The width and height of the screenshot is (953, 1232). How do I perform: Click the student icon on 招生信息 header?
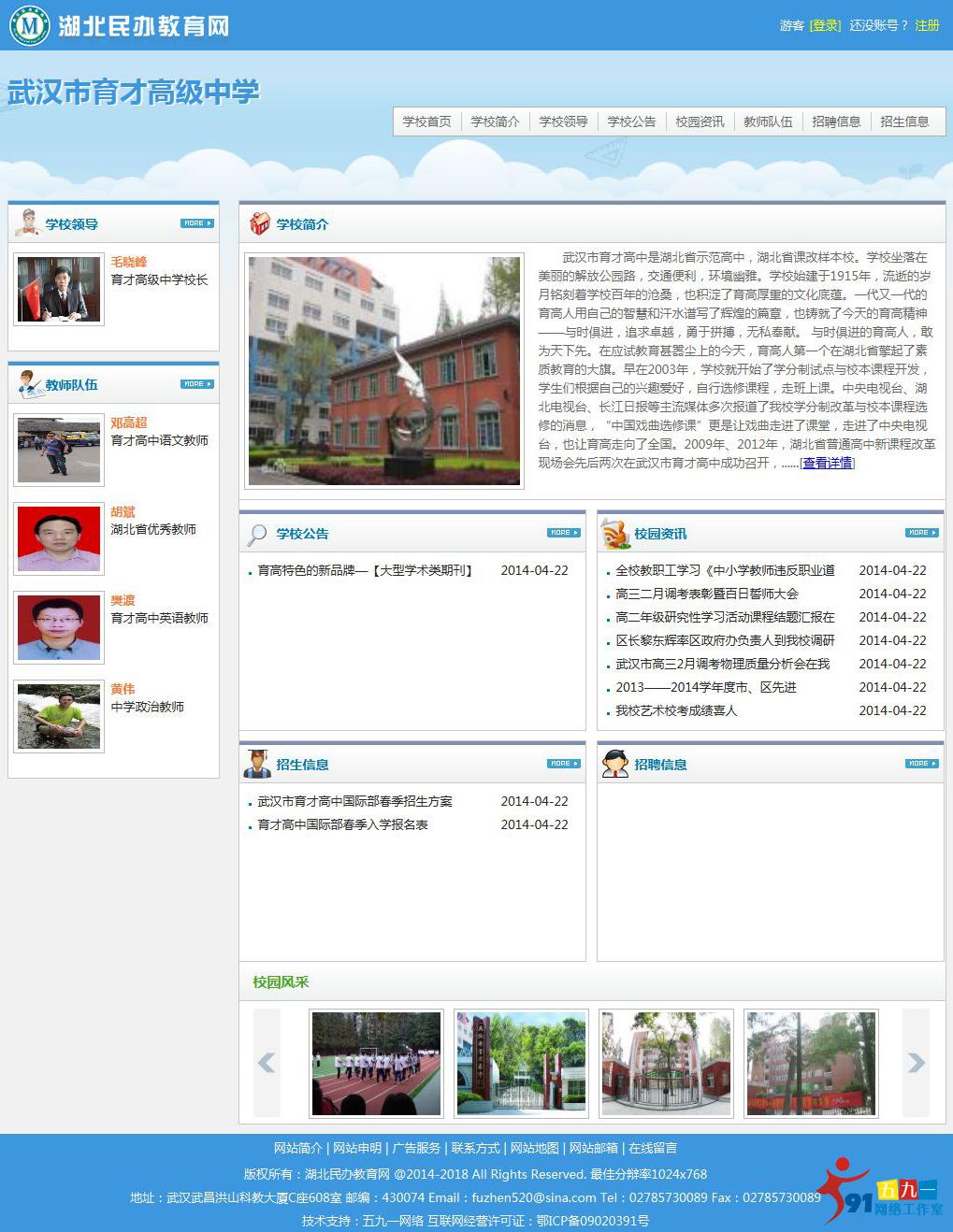click(256, 764)
